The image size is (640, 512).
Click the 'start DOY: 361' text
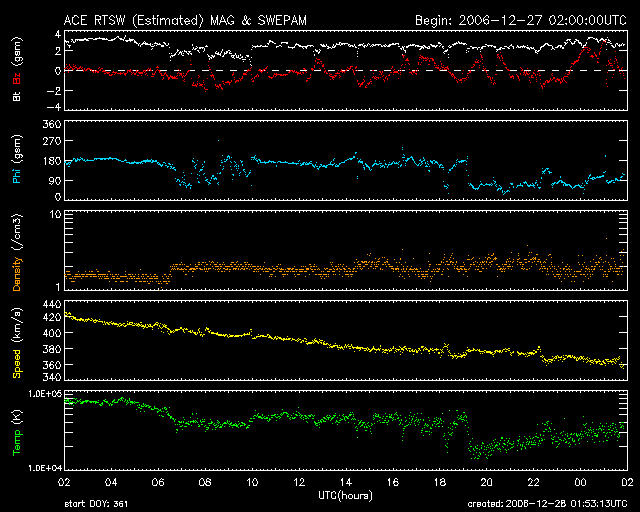click(96, 504)
